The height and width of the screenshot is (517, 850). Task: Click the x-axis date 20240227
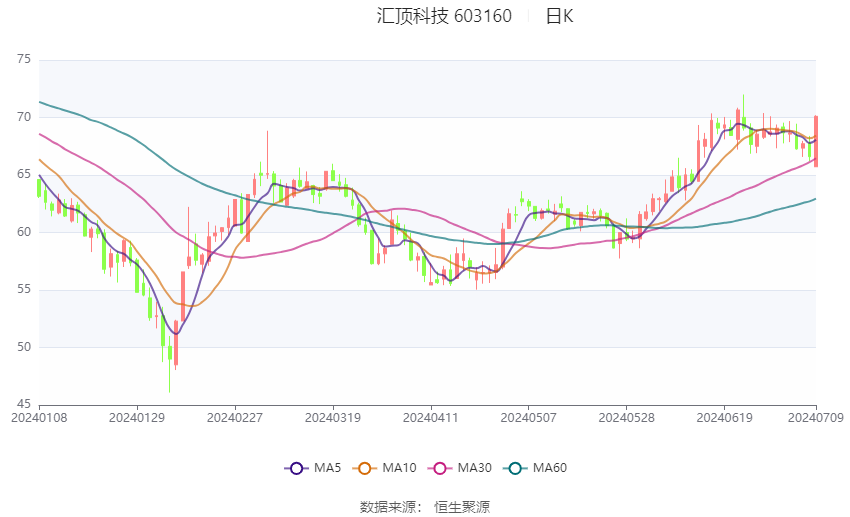click(x=235, y=418)
